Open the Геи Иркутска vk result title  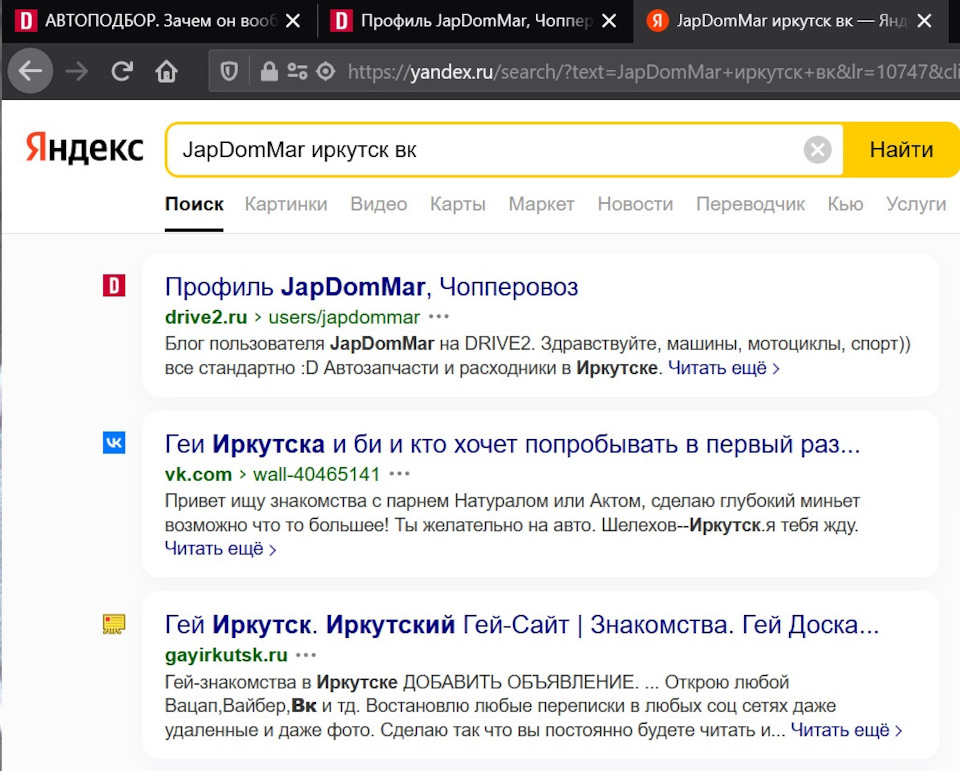pyautogui.click(x=512, y=444)
